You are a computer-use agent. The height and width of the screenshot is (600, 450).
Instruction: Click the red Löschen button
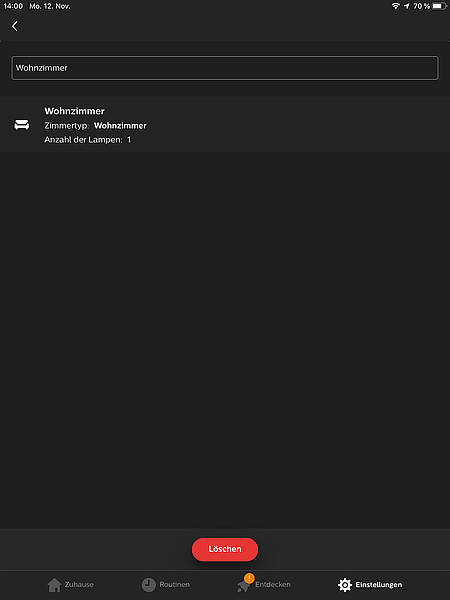225,549
